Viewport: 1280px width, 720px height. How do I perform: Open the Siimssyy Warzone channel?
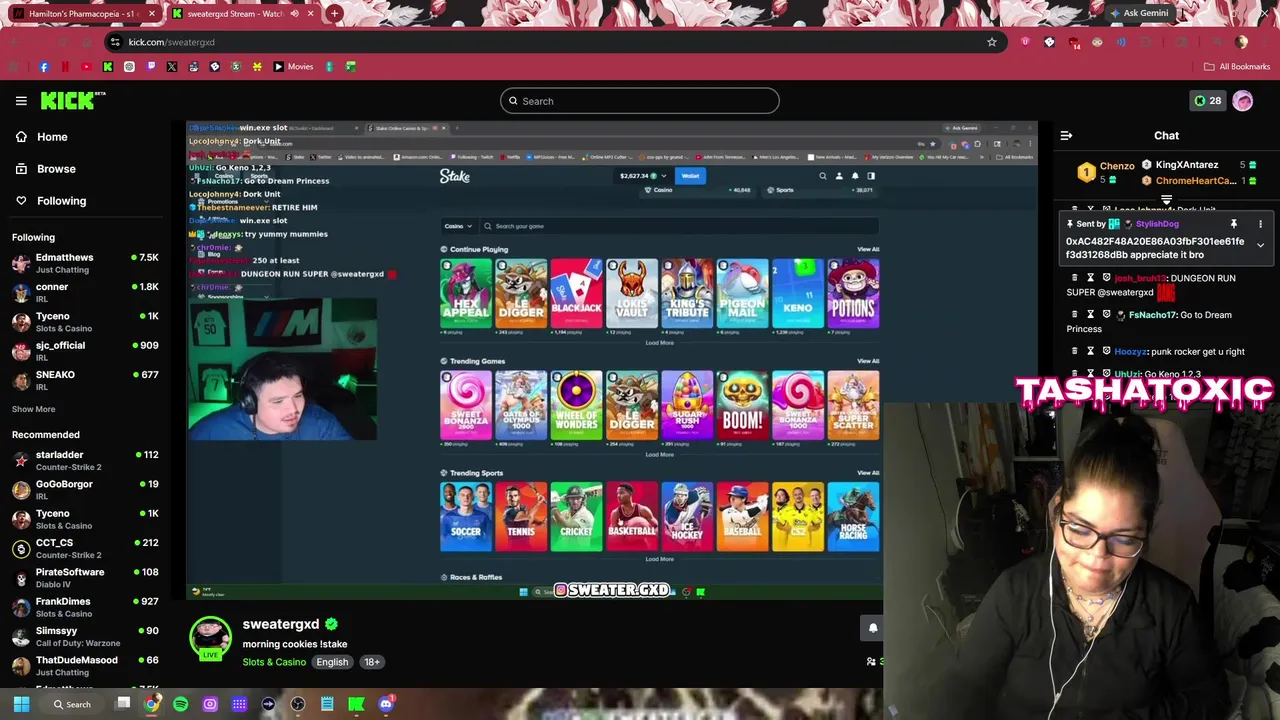(x=85, y=636)
